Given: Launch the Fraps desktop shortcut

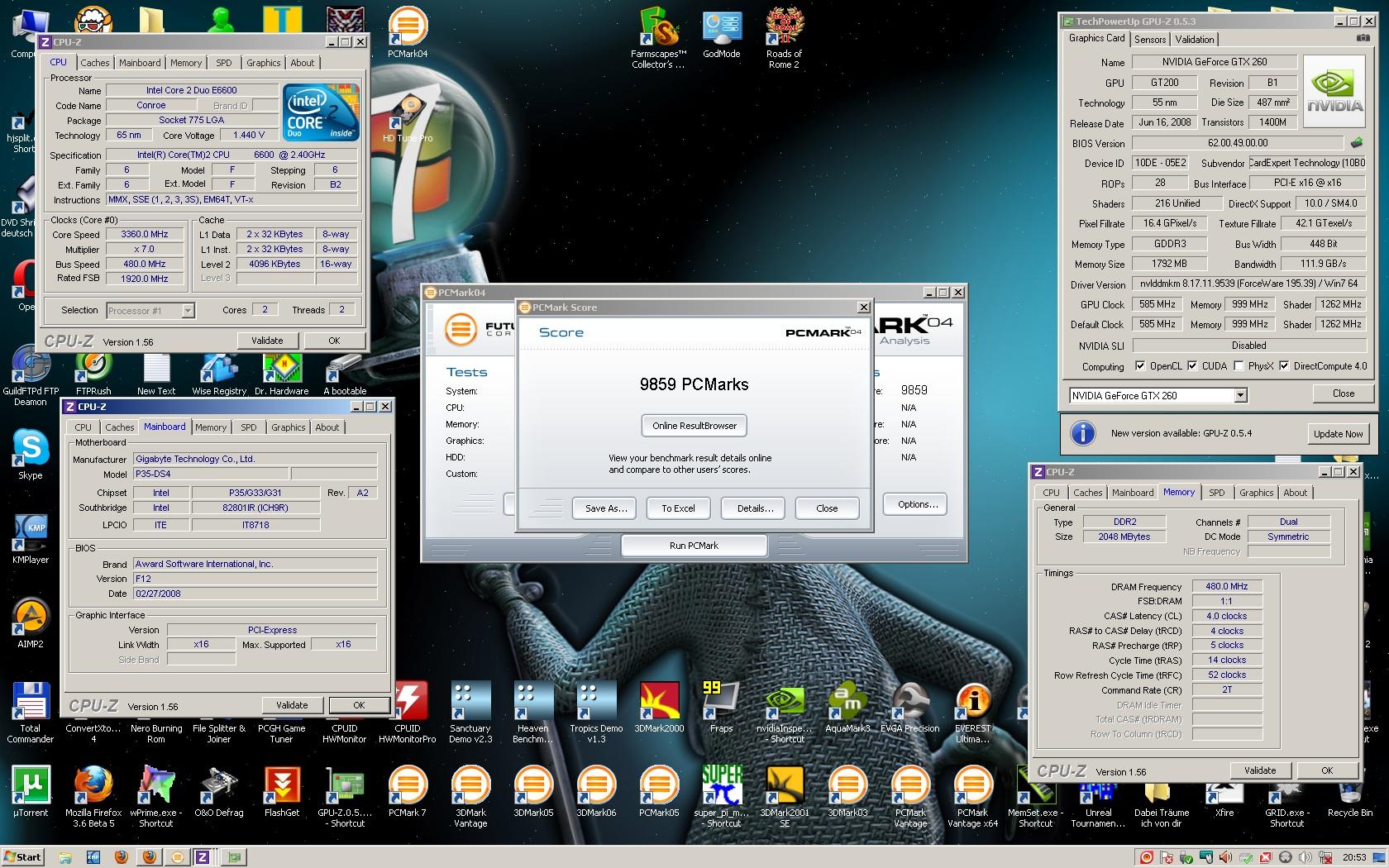Looking at the screenshot, I should (721, 707).
